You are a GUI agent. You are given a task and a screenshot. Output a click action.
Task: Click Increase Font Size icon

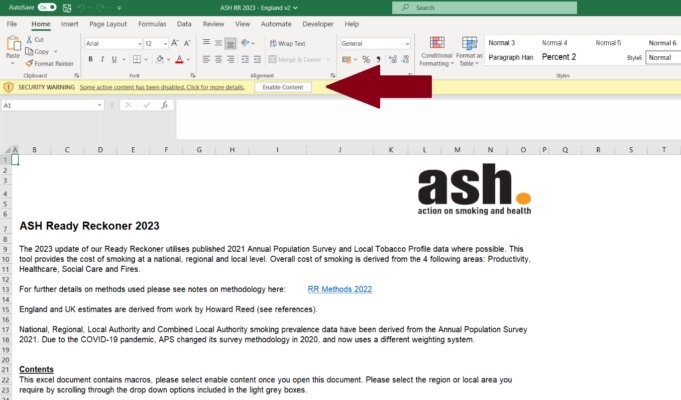175,43
